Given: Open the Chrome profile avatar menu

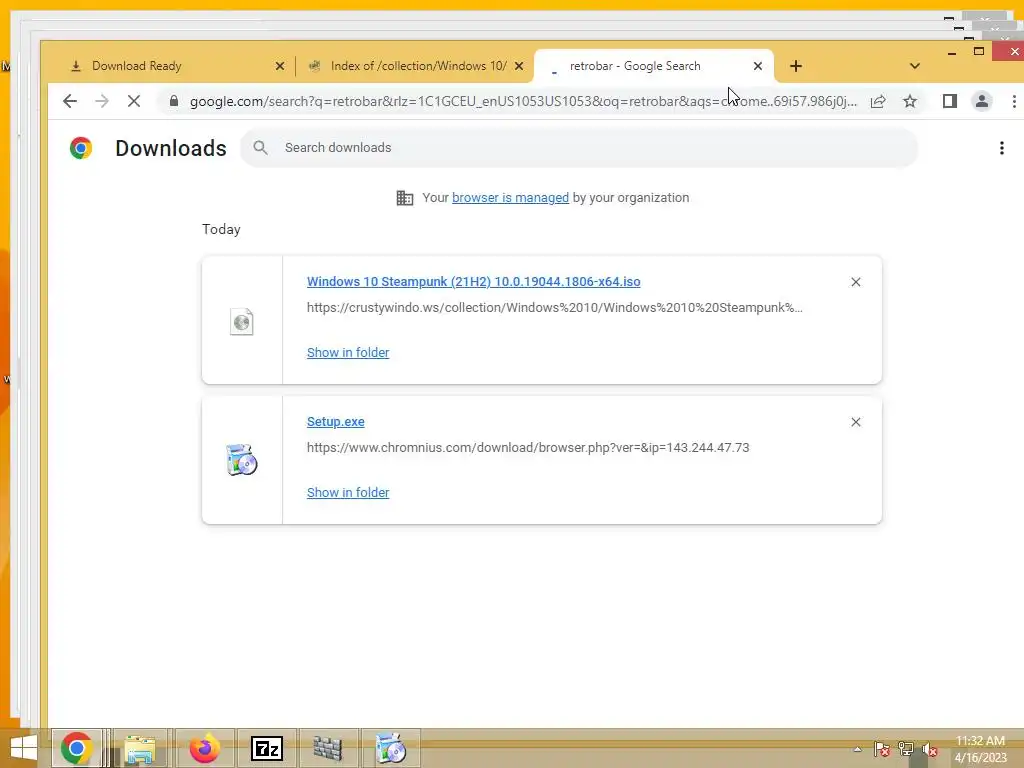Looking at the screenshot, I should pos(982,101).
